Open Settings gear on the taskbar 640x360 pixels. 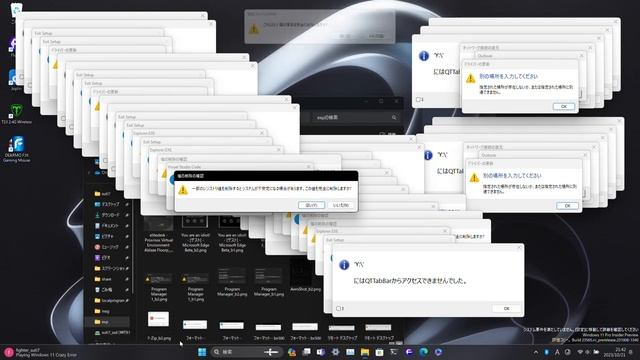[x=335, y=352]
